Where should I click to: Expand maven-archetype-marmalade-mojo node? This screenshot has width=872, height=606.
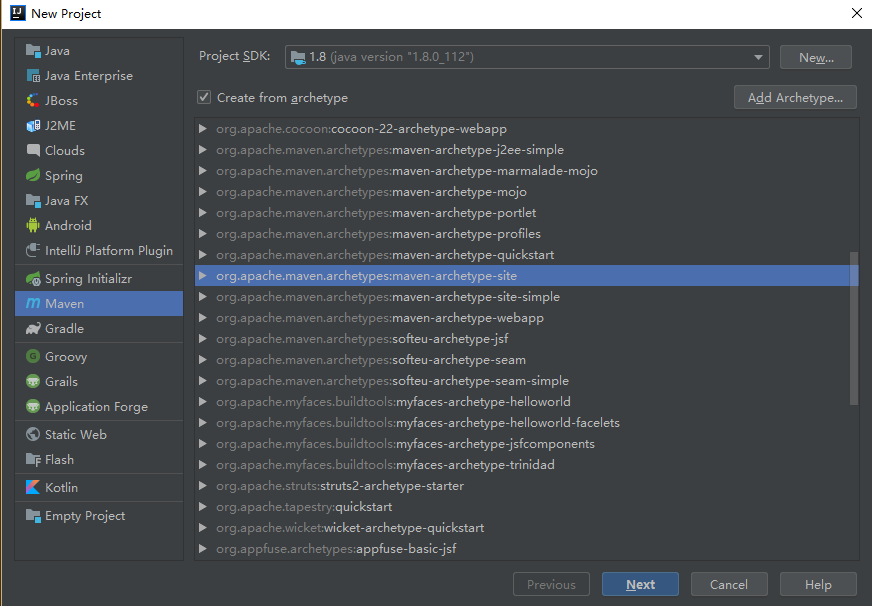pos(203,171)
